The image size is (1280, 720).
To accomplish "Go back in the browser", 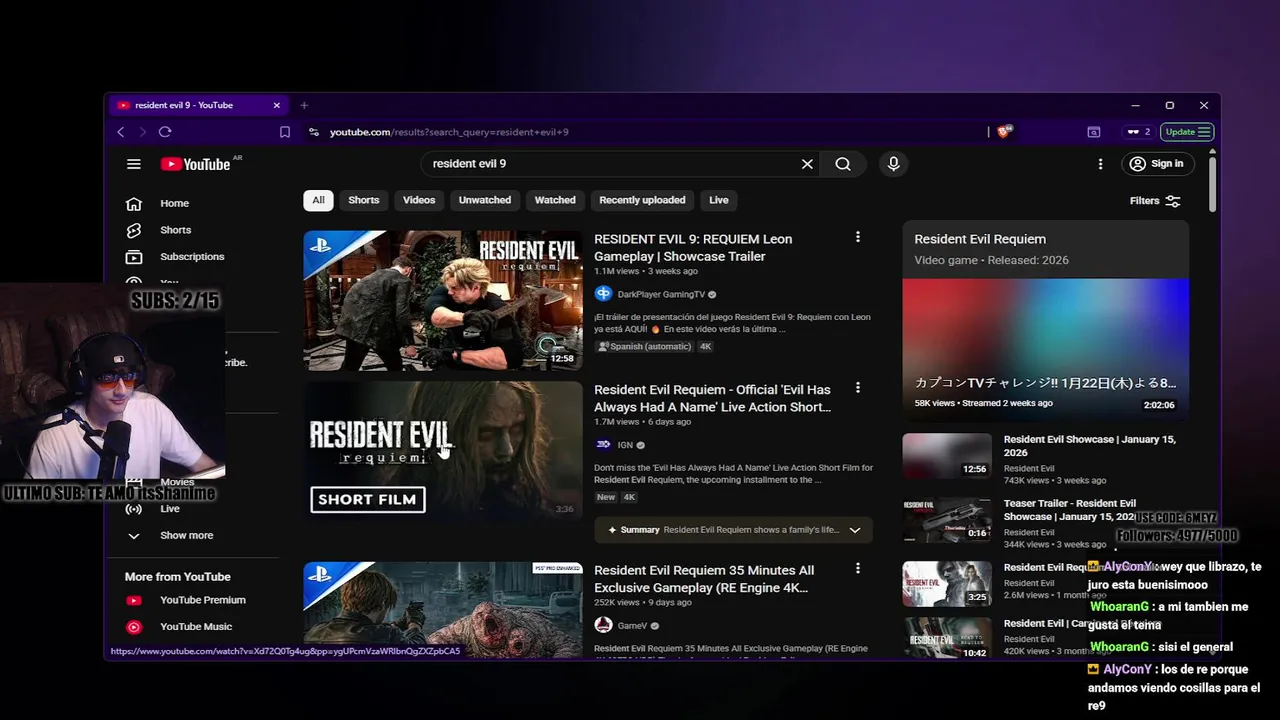I will [x=121, y=132].
